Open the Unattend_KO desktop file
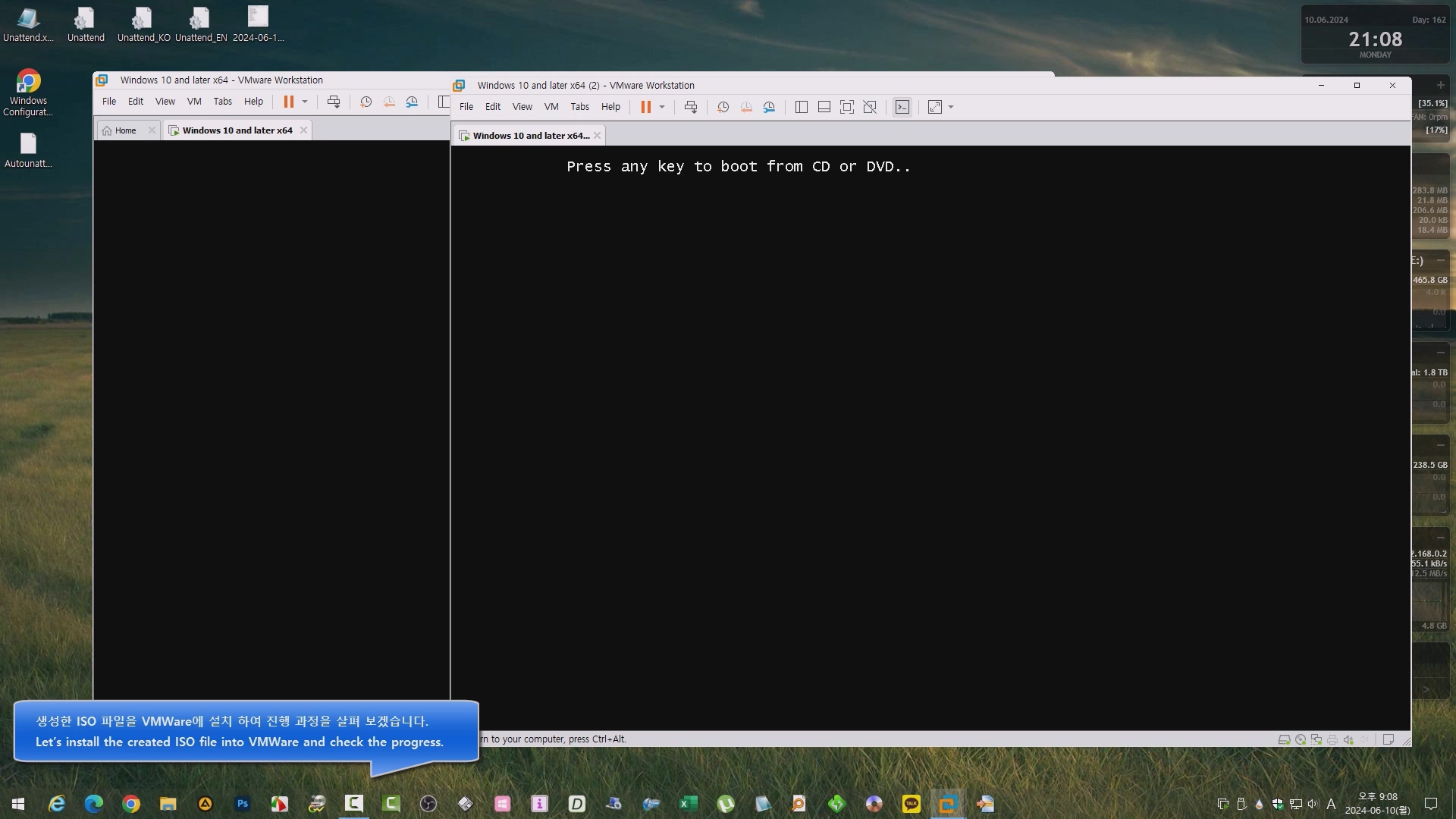 click(x=143, y=24)
